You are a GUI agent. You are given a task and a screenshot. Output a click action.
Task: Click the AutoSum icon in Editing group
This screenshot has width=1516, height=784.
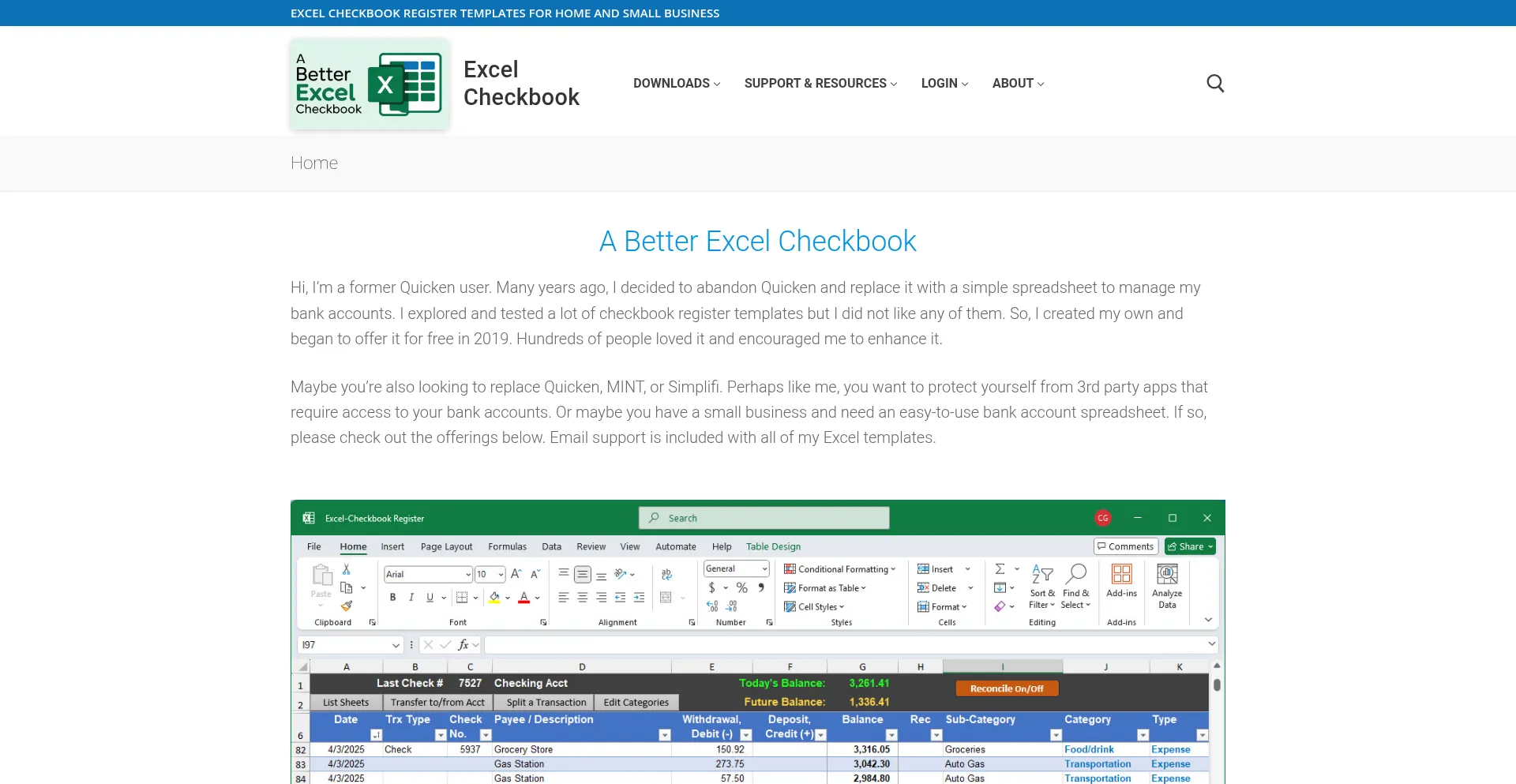click(x=1000, y=568)
